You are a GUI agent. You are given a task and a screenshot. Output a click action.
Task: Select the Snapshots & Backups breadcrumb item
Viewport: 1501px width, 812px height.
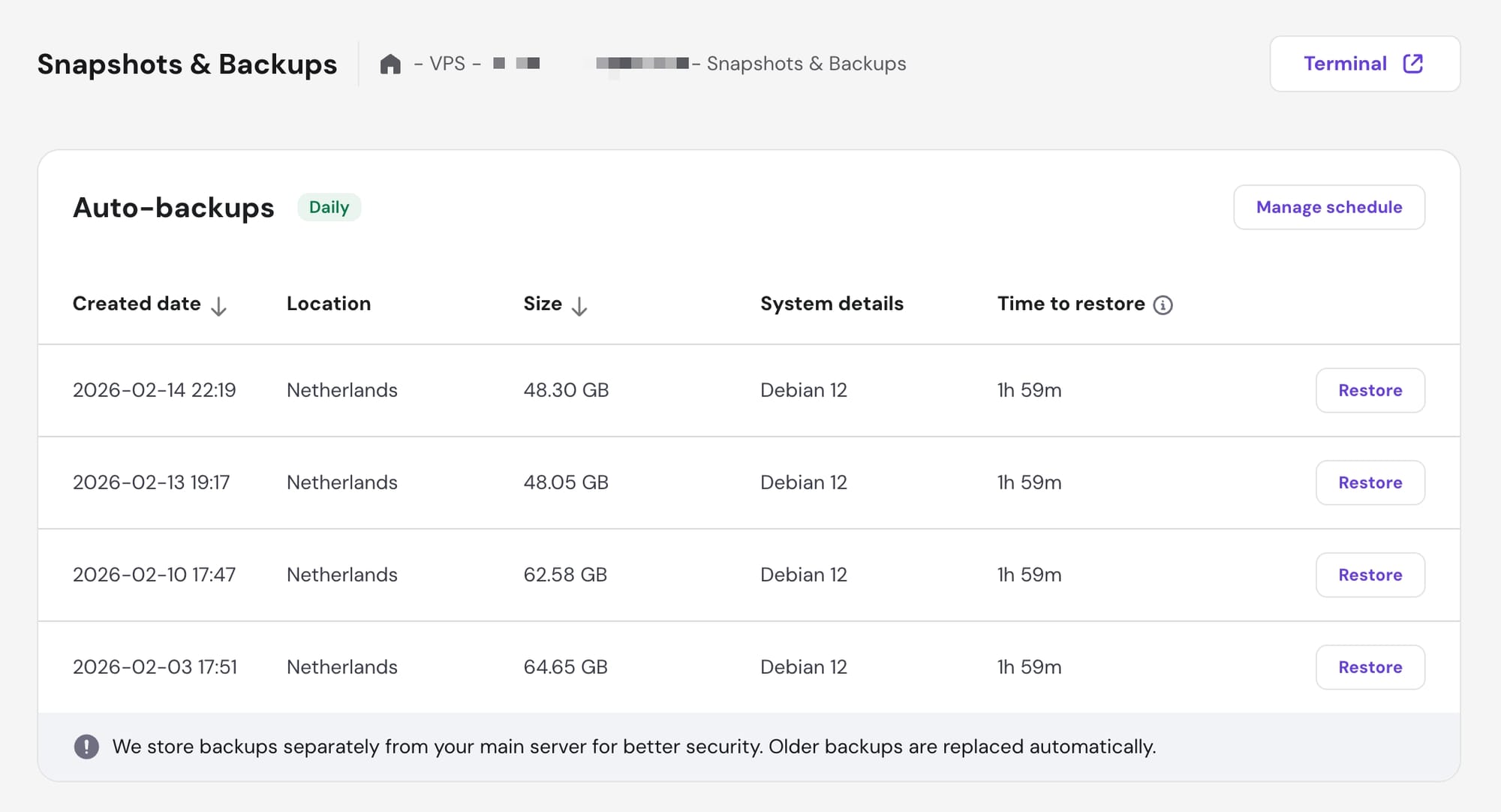coord(806,63)
